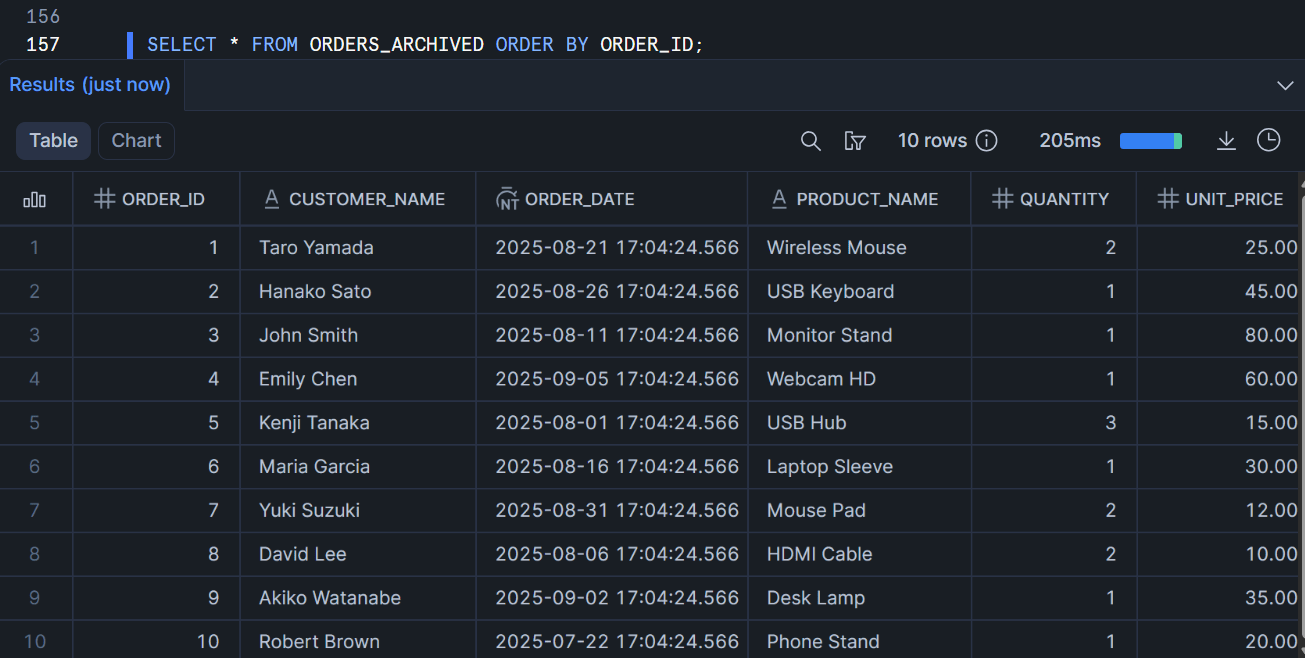This screenshot has height=658, width=1305.
Task: Click the CUSTOMER_NAME text type icon
Action: 271,199
